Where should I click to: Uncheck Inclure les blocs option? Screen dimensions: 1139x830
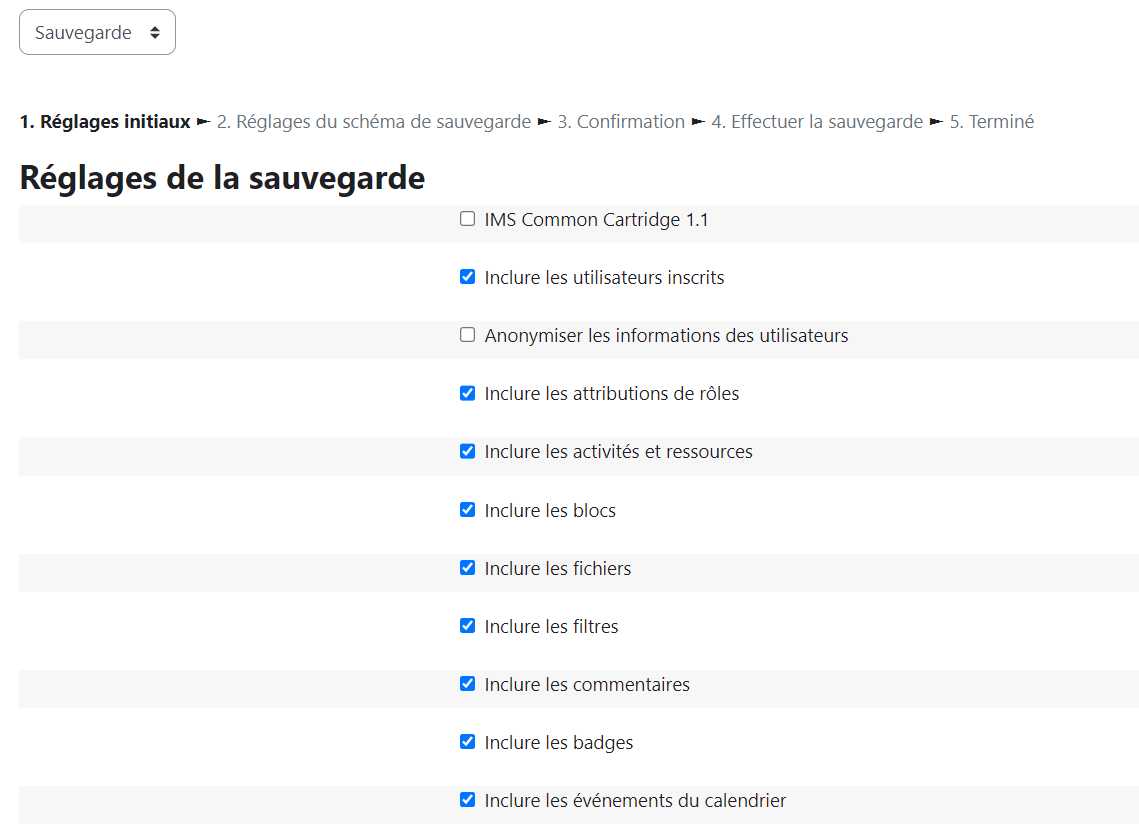tap(468, 510)
